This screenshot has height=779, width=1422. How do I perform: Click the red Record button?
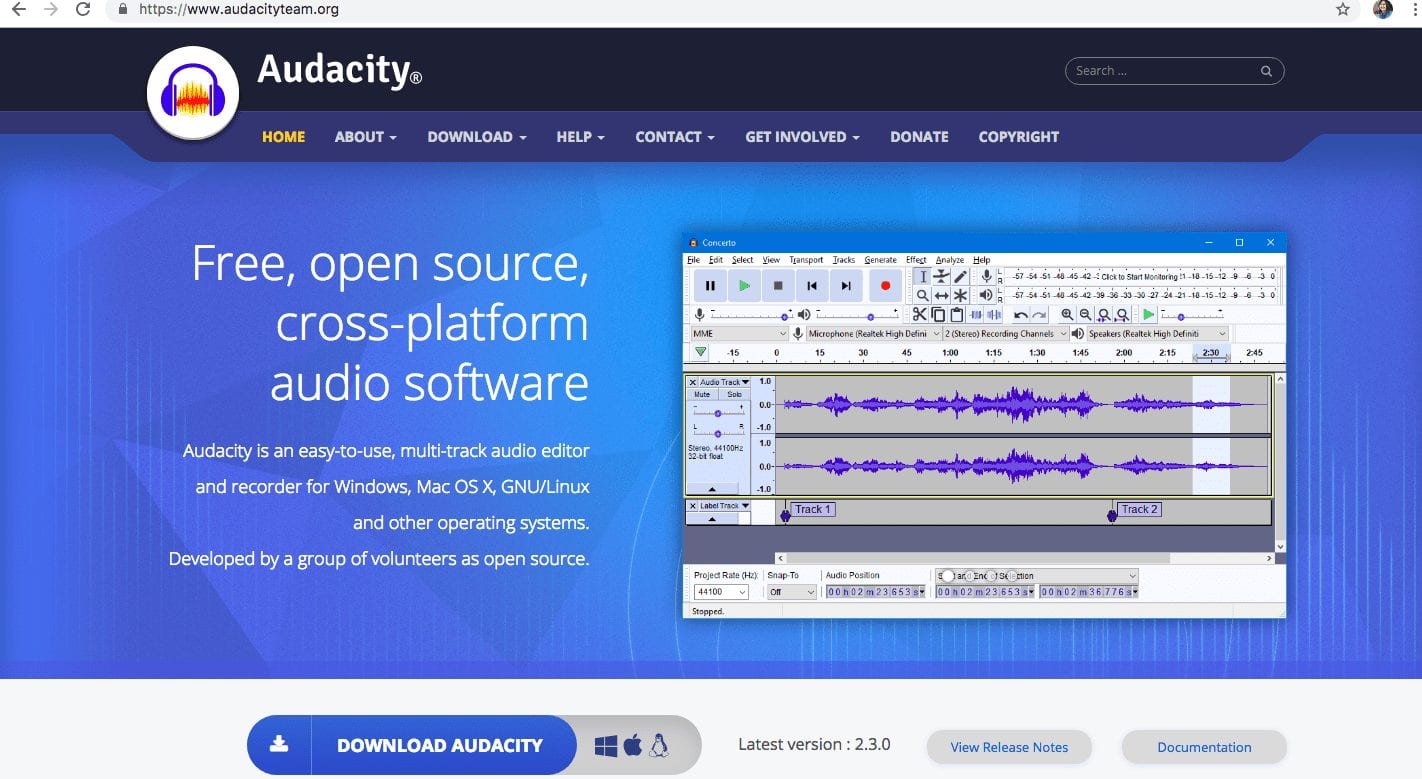pos(885,286)
